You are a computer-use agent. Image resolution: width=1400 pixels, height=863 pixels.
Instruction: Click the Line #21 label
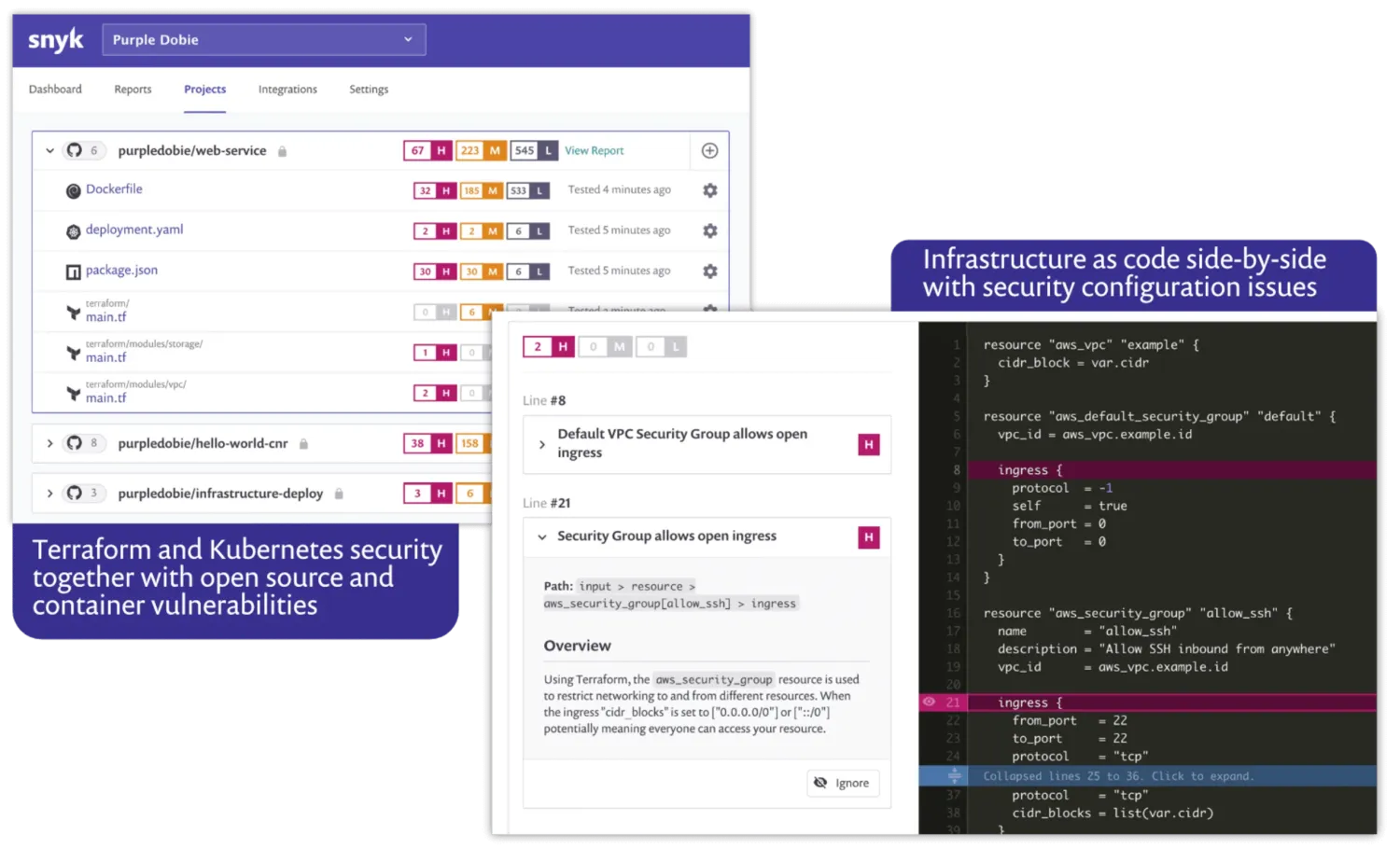coord(547,503)
